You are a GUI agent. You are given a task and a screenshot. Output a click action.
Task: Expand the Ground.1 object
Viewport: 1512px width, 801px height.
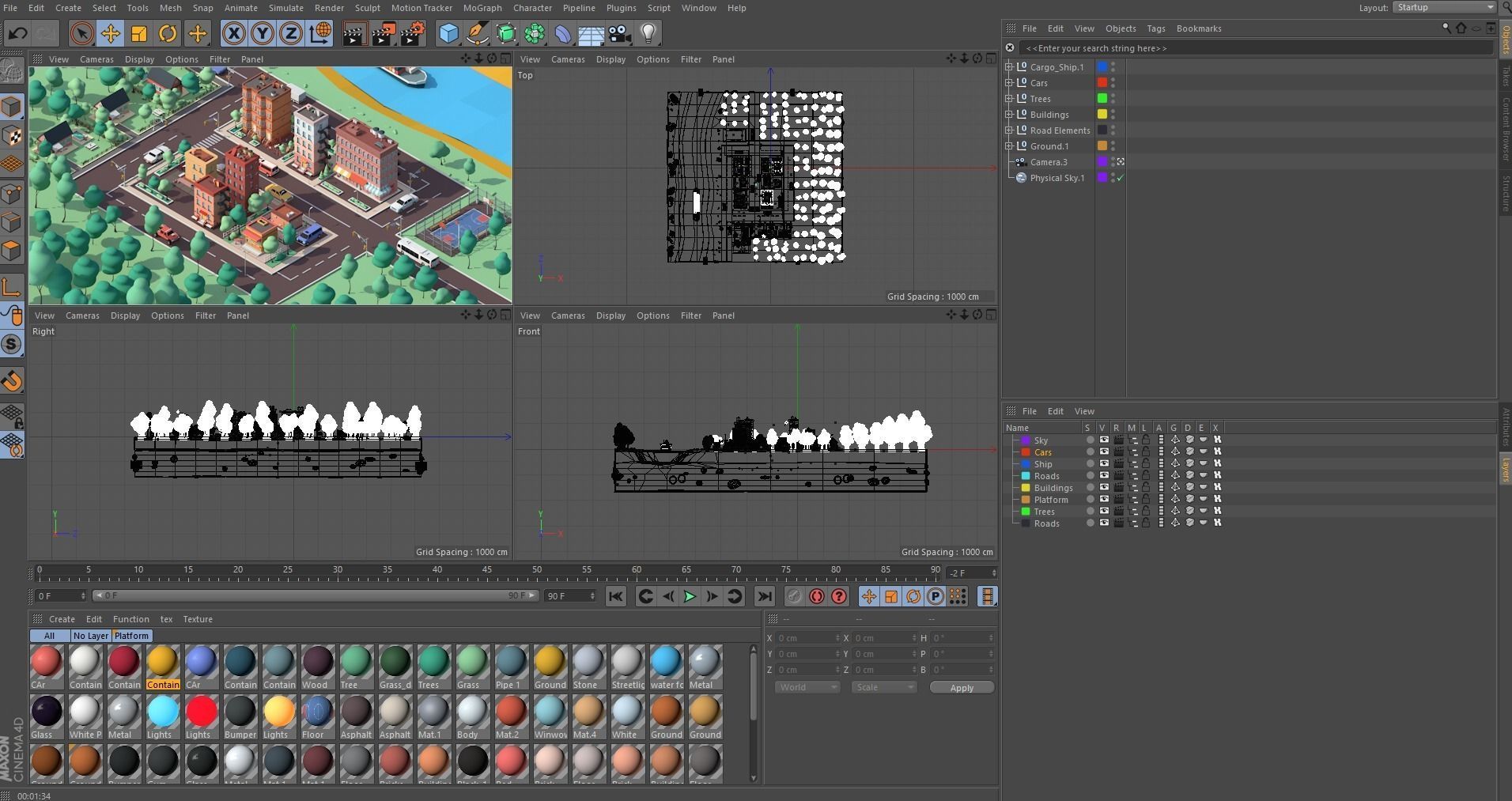click(1009, 146)
